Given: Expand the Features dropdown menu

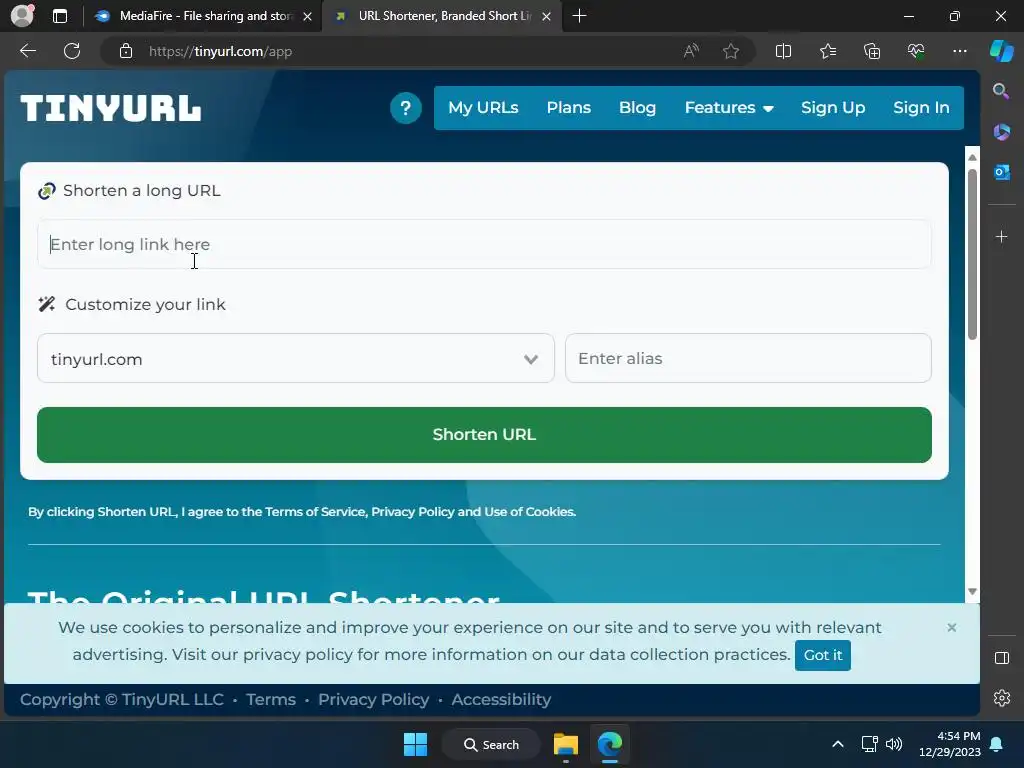Looking at the screenshot, I should pos(729,108).
